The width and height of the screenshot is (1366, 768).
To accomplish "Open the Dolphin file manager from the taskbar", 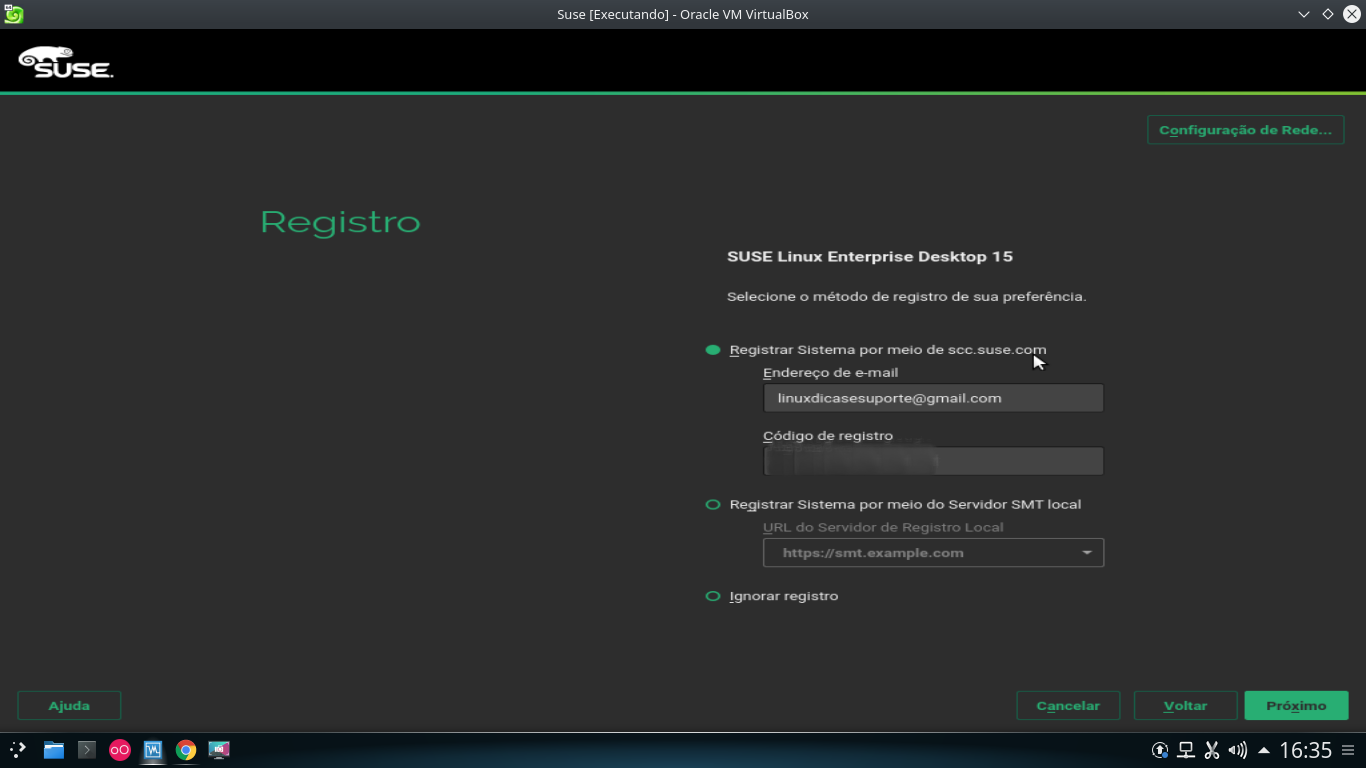I will point(53,750).
